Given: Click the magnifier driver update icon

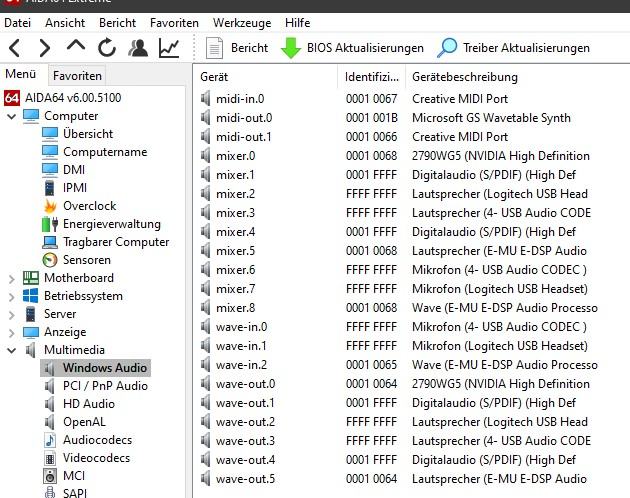Looking at the screenshot, I should click(447, 48).
